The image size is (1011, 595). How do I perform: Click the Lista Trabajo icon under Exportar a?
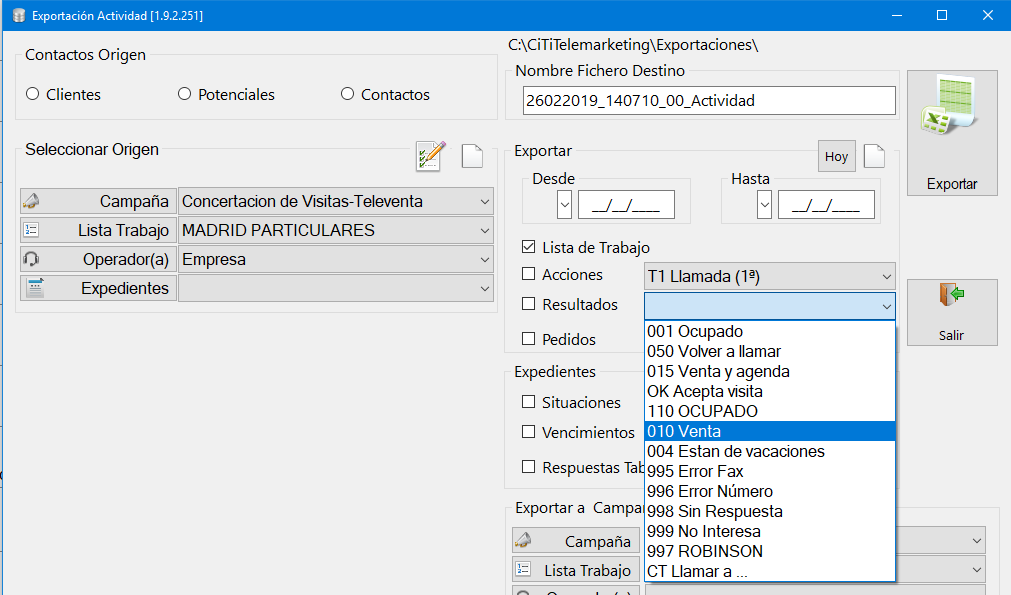pyautogui.click(x=524, y=569)
